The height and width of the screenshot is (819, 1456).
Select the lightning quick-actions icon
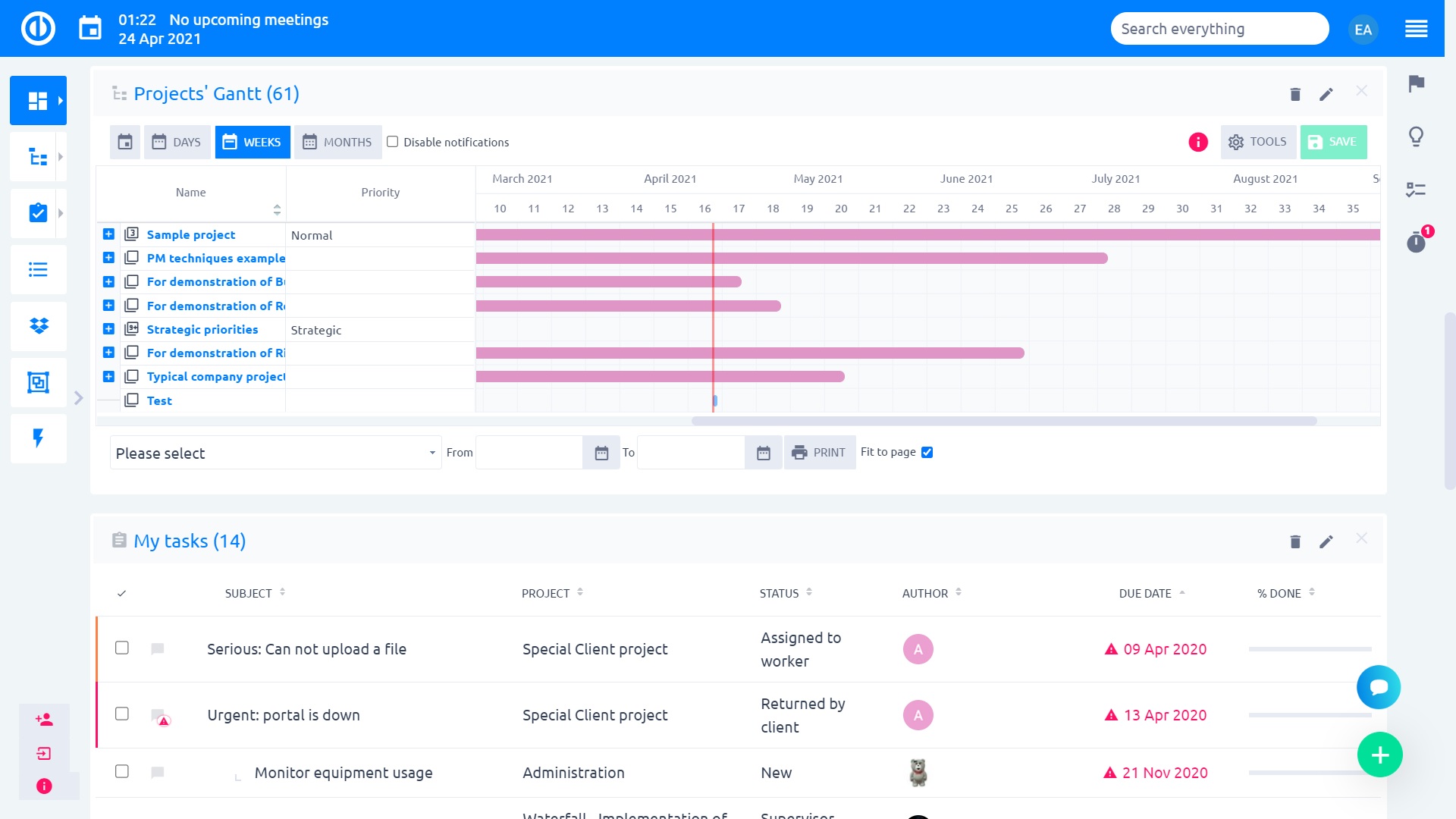(x=38, y=438)
